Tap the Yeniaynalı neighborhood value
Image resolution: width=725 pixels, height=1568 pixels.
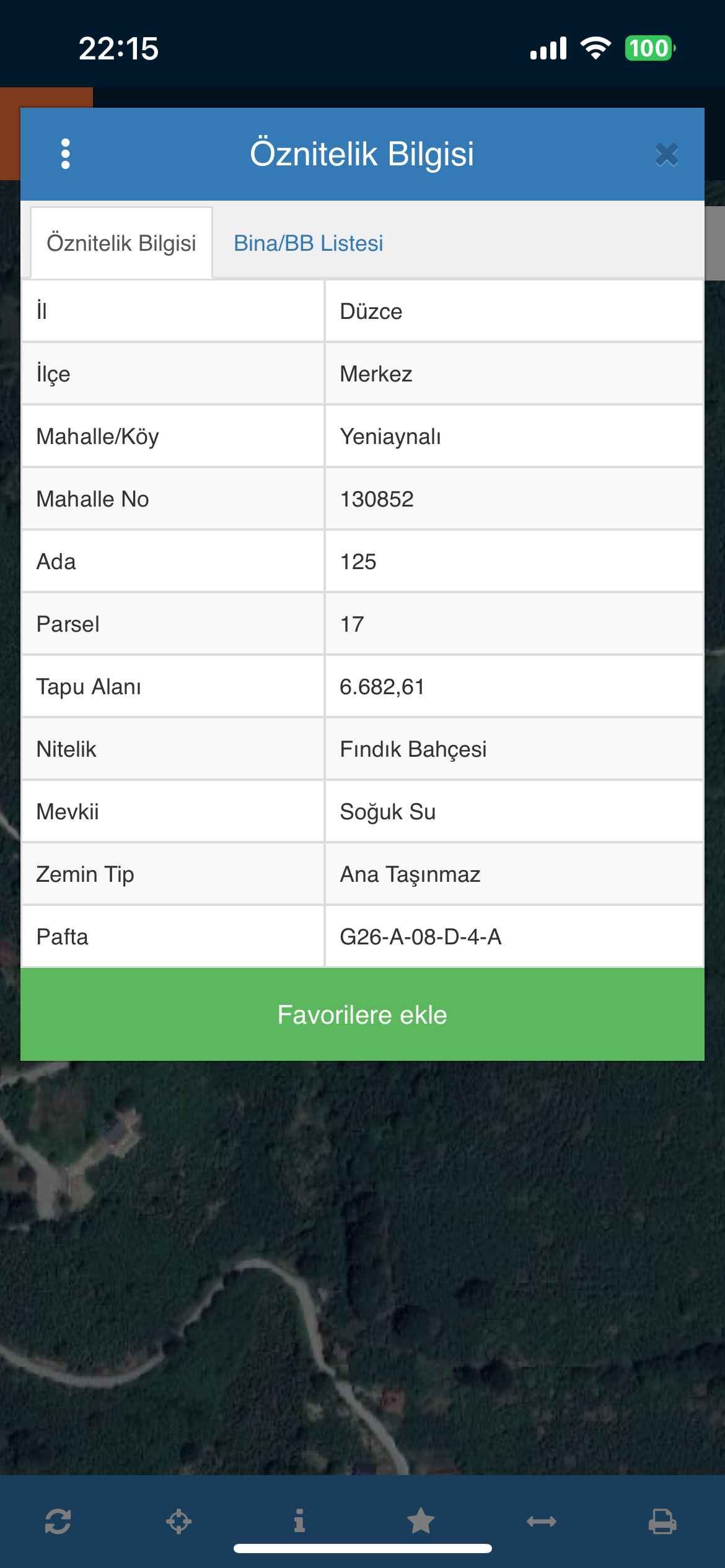390,437
